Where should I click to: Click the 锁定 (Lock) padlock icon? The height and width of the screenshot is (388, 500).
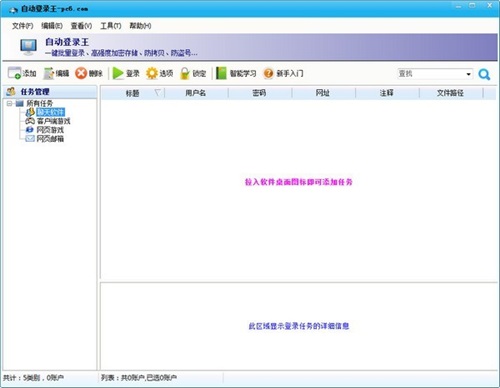185,73
